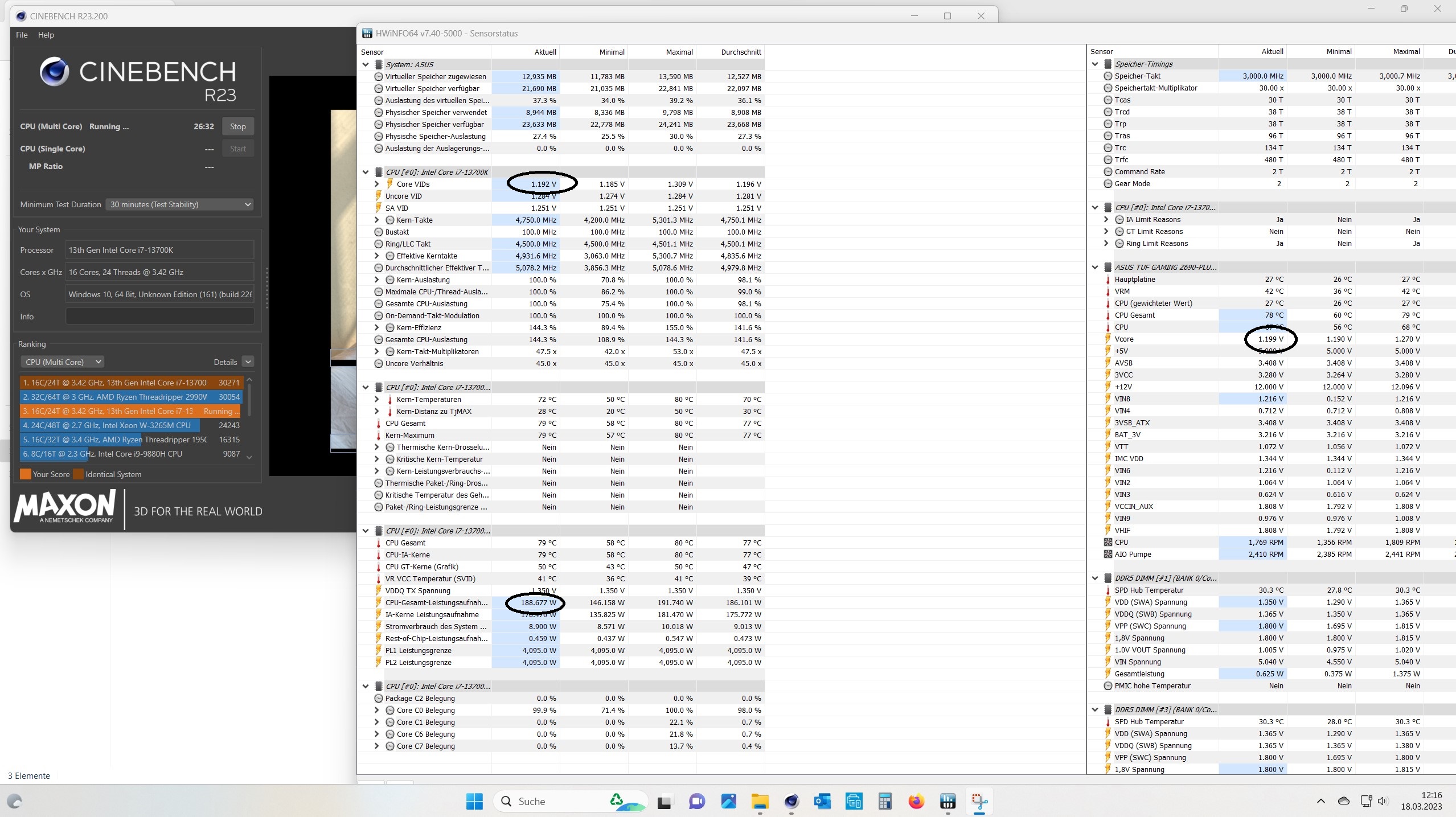Collapse the System: ASUS sensor group
This screenshot has width=1456, height=817.
[x=366, y=64]
